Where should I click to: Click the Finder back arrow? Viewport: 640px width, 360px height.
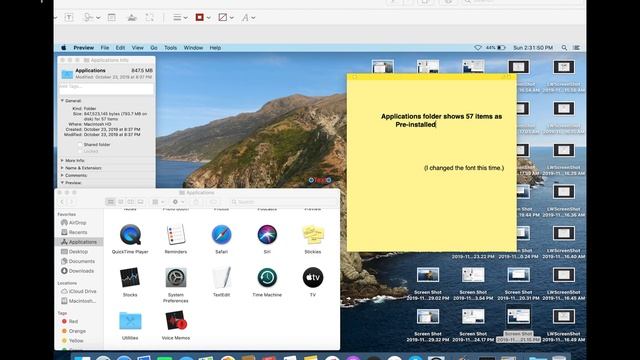pyautogui.click(x=62, y=202)
